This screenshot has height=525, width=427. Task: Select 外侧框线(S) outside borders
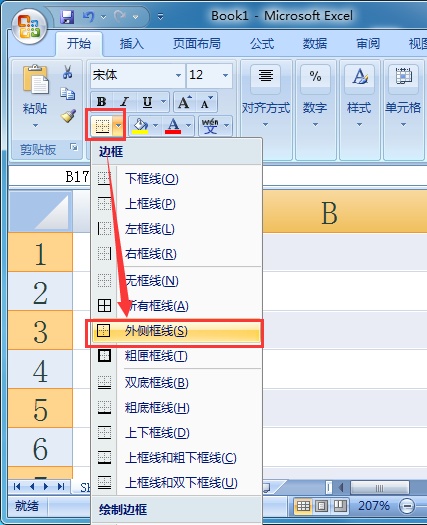tap(176, 331)
